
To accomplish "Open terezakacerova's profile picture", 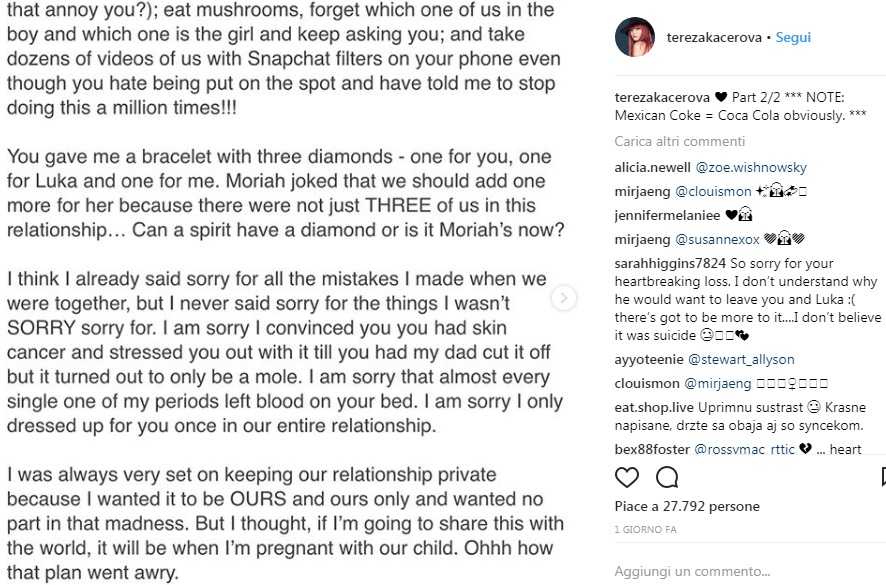I will click(635, 38).
